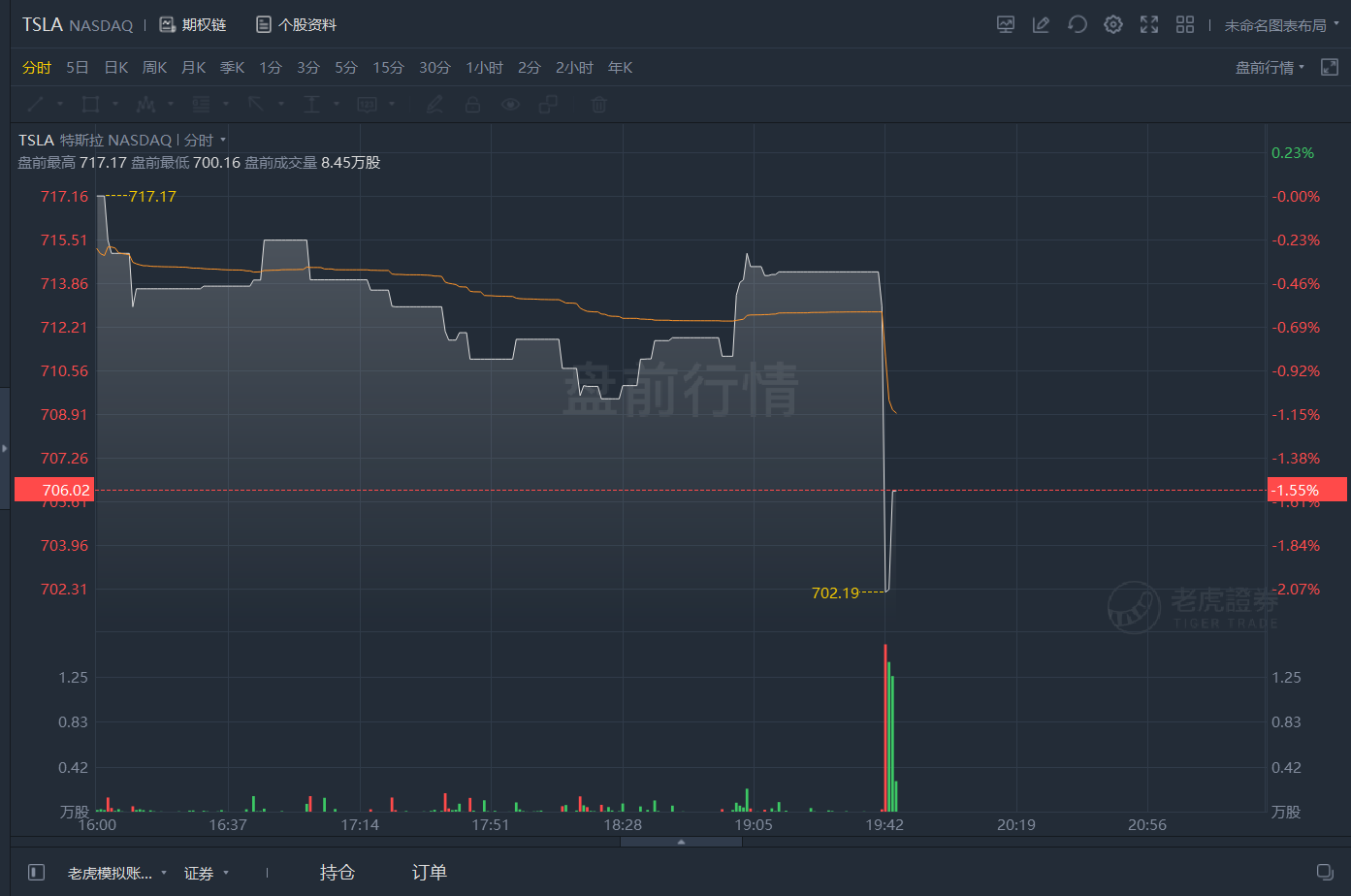The width and height of the screenshot is (1351, 896).
Task: Select the 2小时 interval
Action: [x=574, y=67]
